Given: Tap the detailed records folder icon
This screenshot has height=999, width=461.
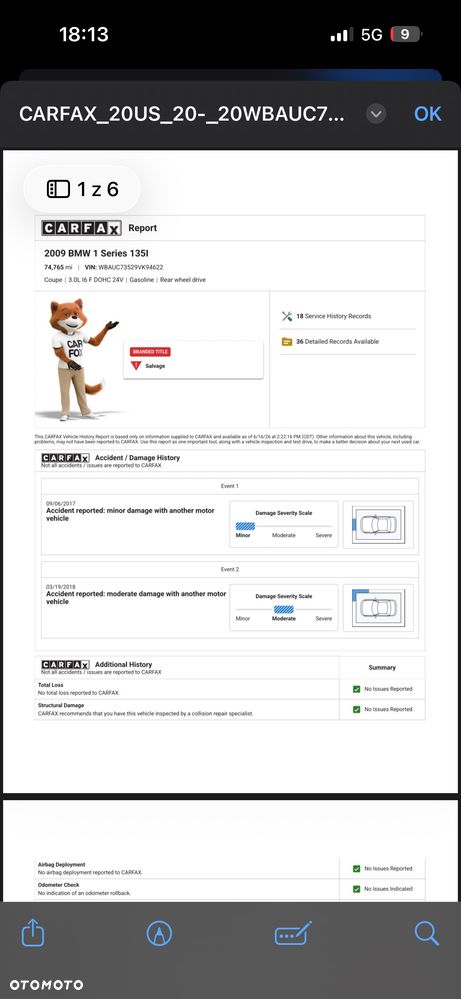Looking at the screenshot, I should tap(287, 341).
